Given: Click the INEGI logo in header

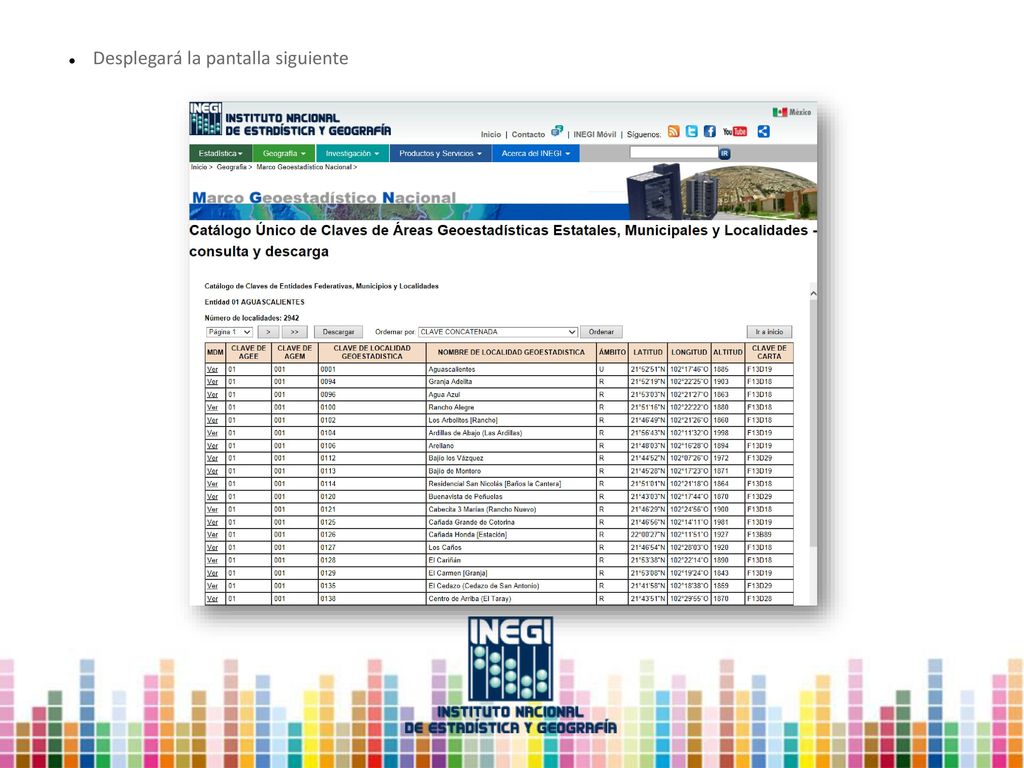Looking at the screenshot, I should pyautogui.click(x=206, y=118).
